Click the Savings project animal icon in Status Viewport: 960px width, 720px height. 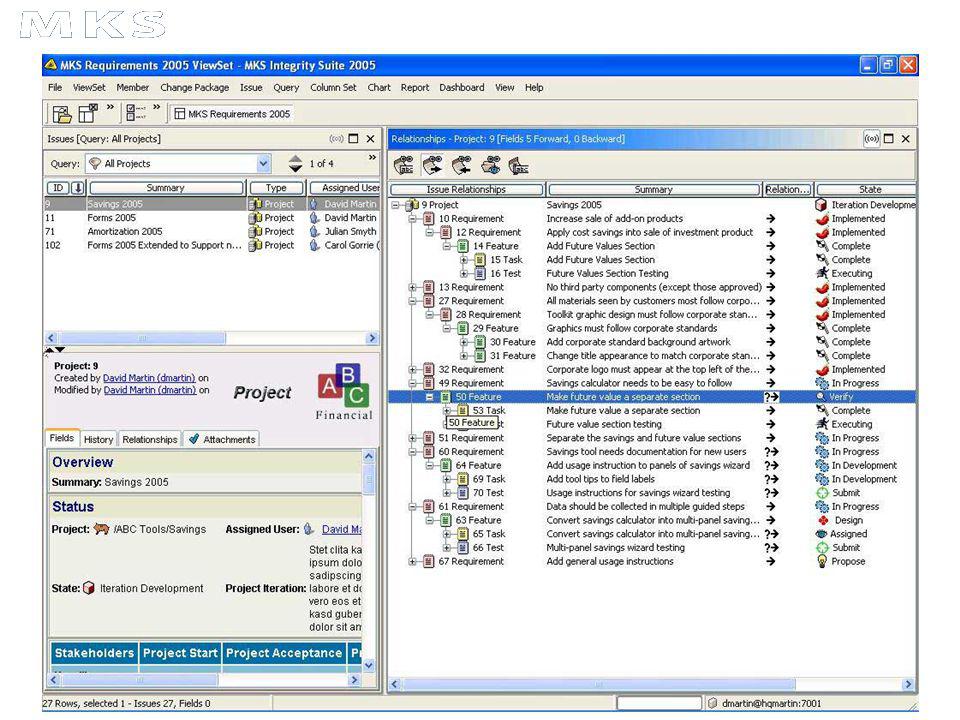101,530
